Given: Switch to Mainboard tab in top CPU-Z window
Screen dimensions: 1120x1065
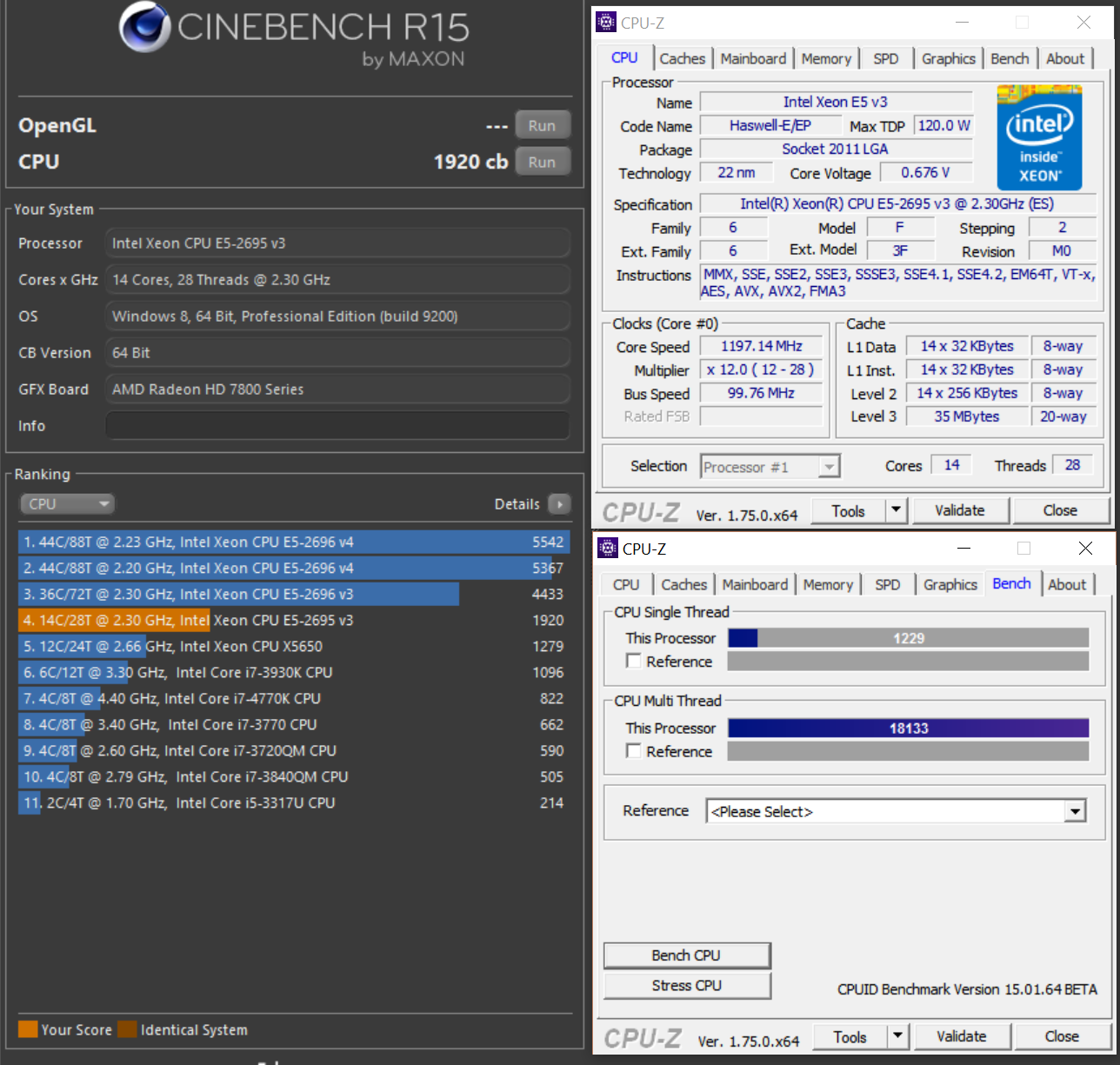Looking at the screenshot, I should pos(753,59).
